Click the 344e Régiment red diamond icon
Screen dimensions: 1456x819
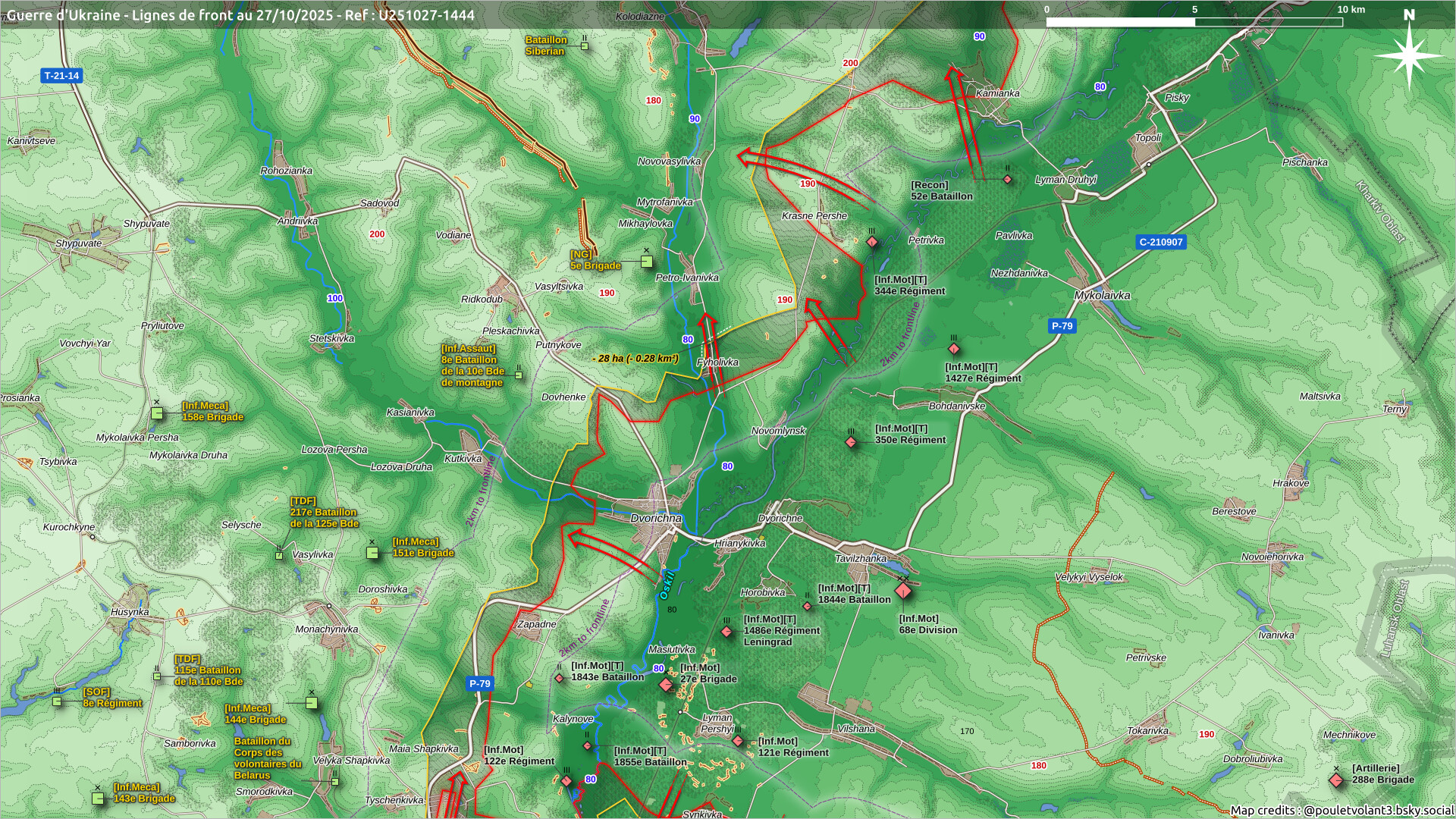872,243
